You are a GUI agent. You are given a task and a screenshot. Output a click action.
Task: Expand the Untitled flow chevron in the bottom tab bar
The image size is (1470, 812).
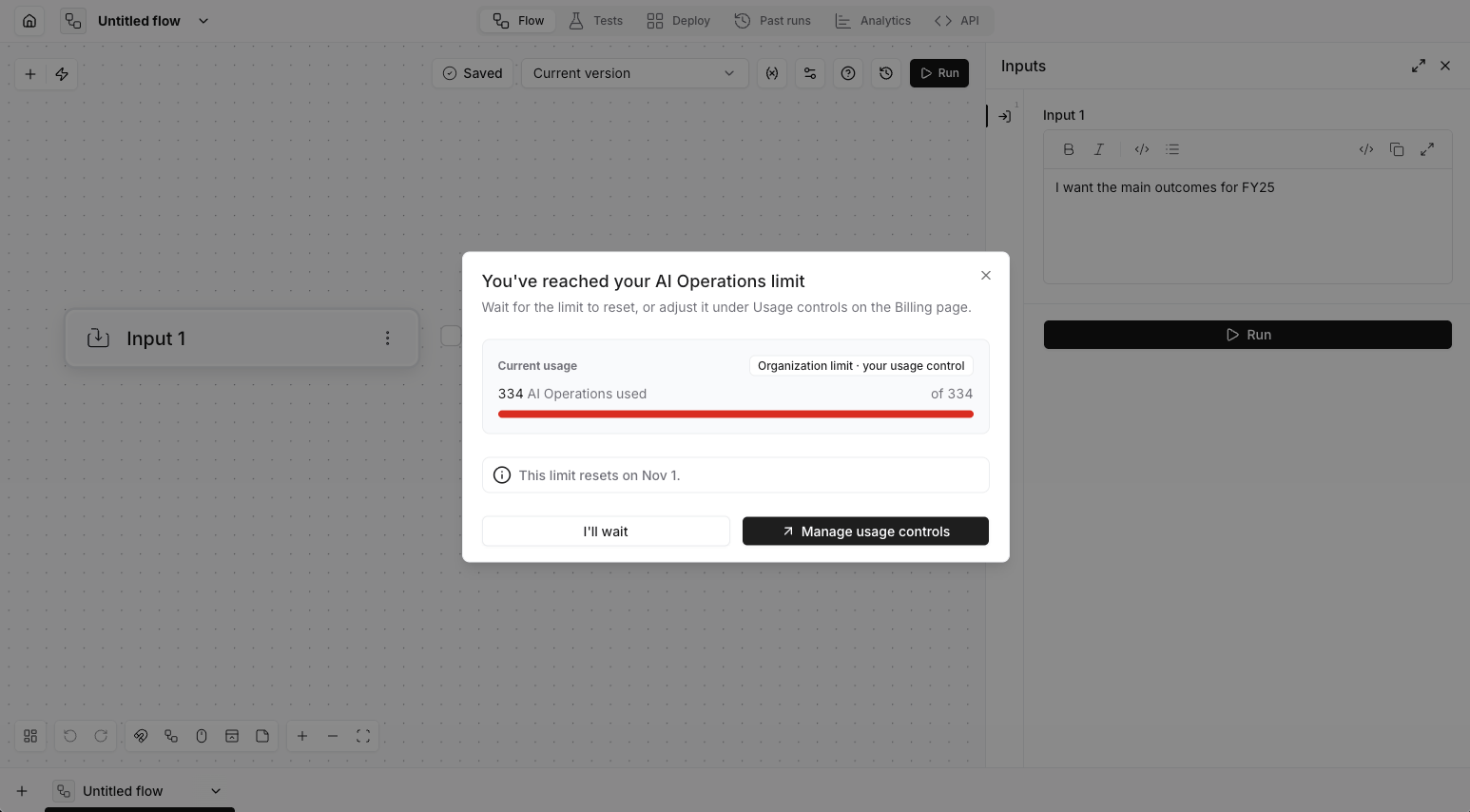click(x=216, y=791)
